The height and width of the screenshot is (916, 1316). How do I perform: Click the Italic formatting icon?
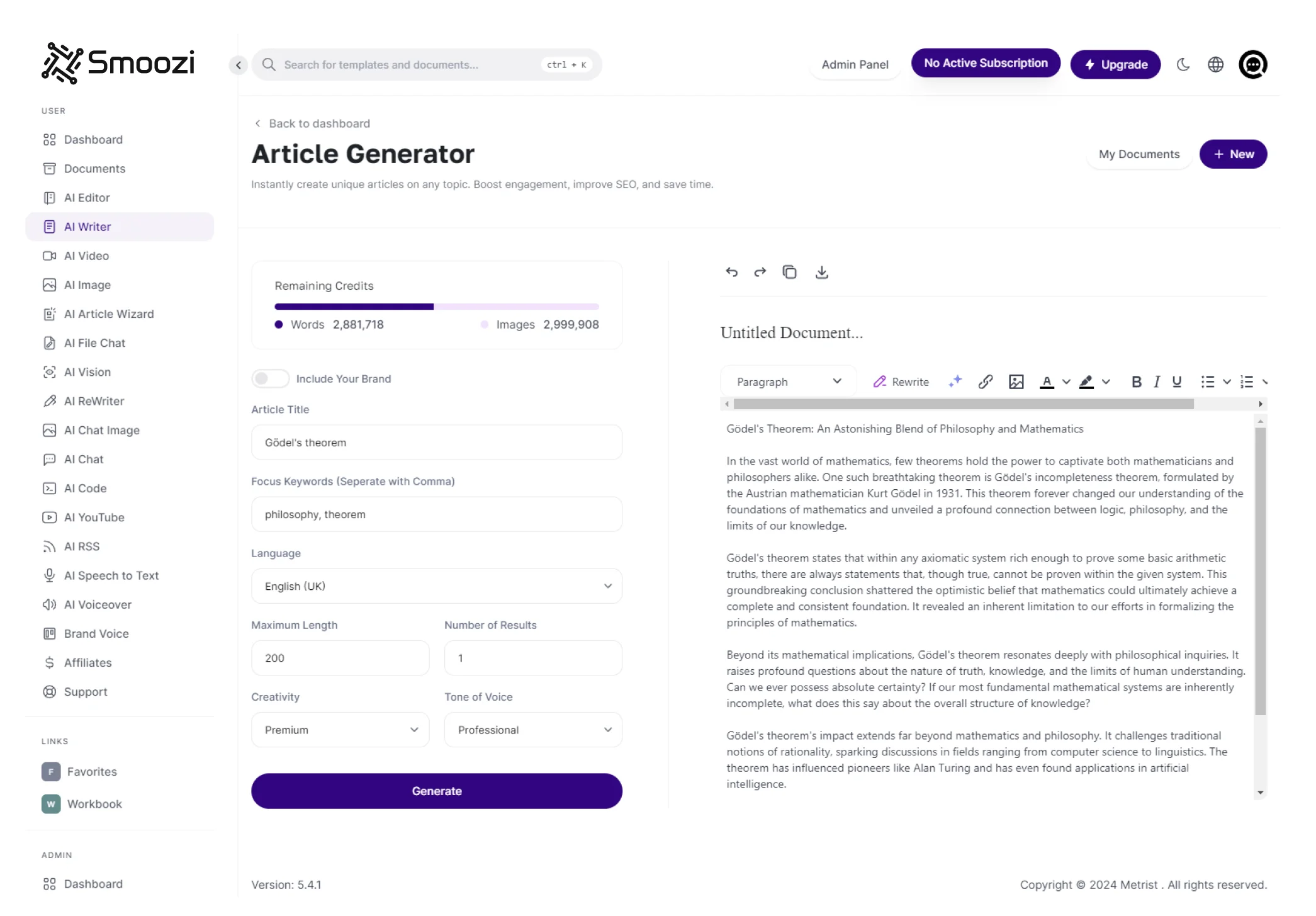[1156, 381]
